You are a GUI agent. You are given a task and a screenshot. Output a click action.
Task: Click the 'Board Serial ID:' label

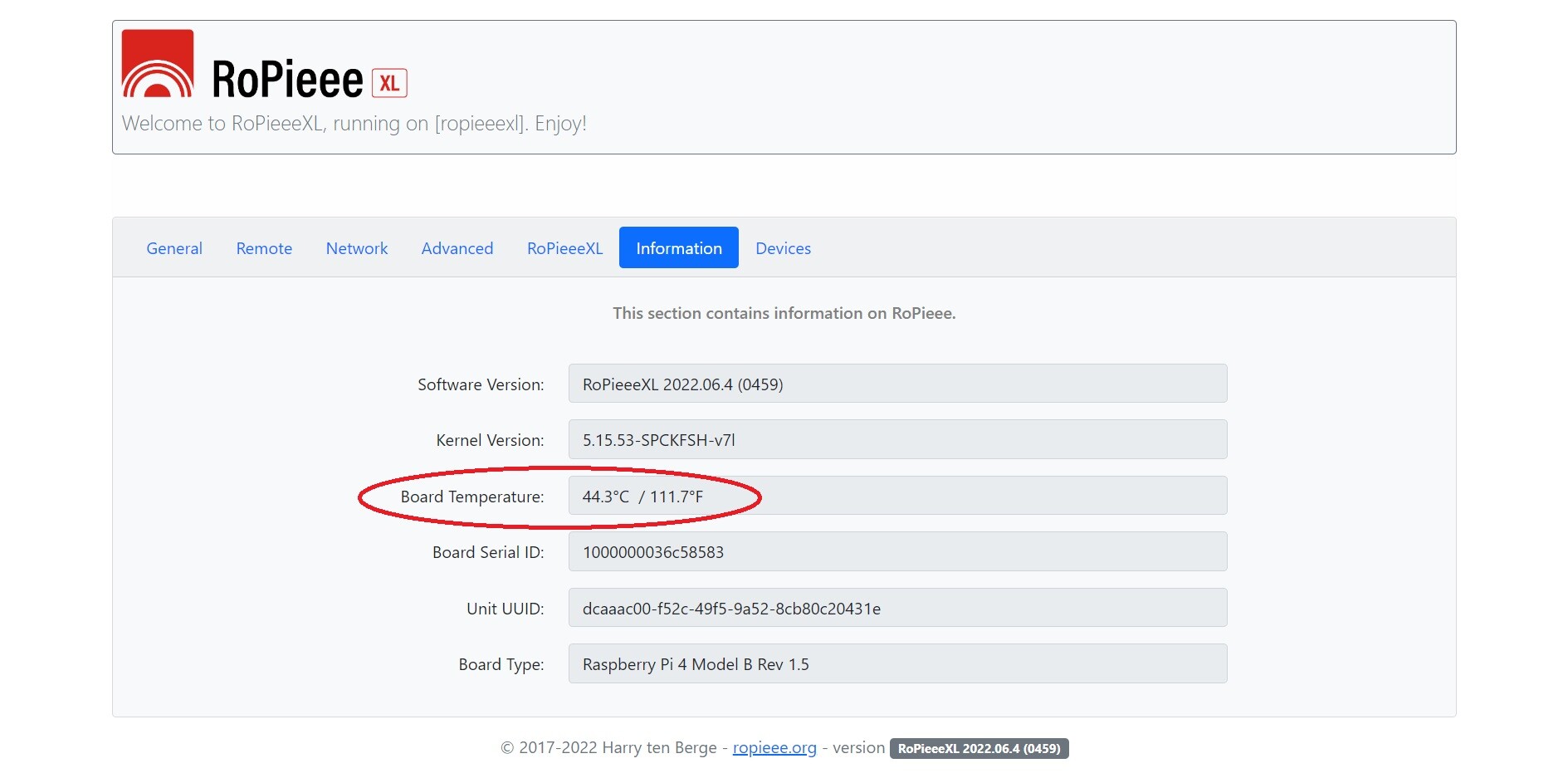488,552
